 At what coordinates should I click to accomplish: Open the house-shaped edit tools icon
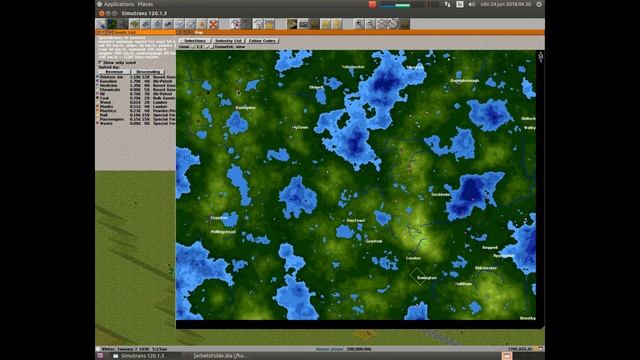[x=258, y=24]
